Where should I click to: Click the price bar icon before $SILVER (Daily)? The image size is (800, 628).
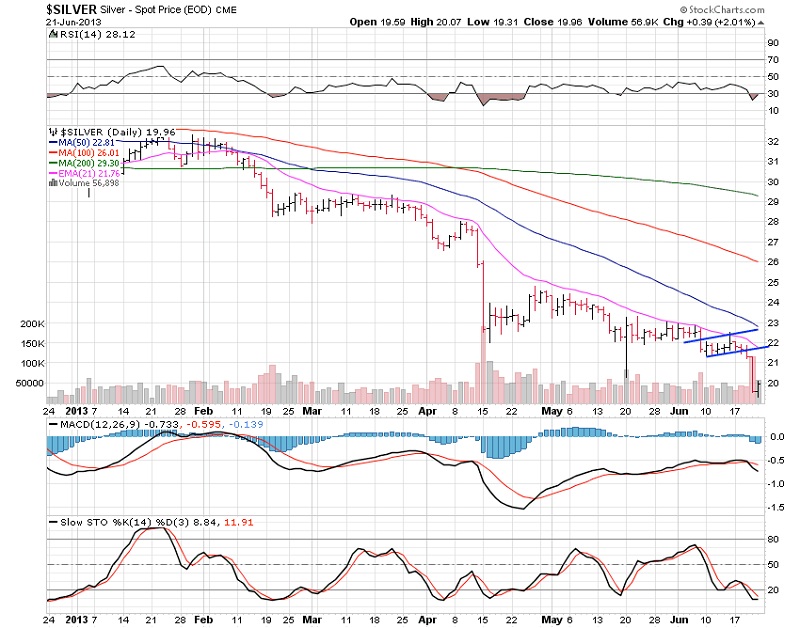tap(53, 132)
